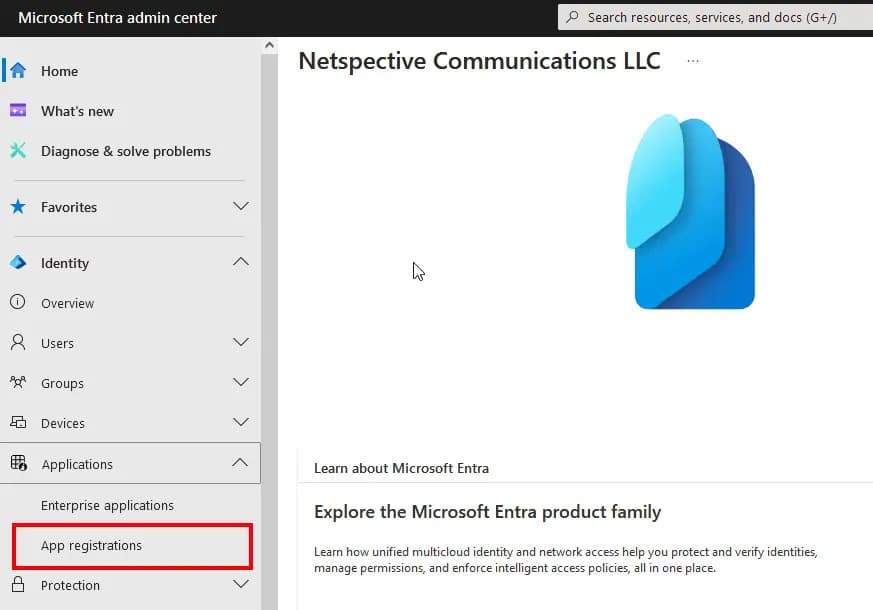Select the Identity diamond icon
This screenshot has height=610, width=873.
(18, 262)
